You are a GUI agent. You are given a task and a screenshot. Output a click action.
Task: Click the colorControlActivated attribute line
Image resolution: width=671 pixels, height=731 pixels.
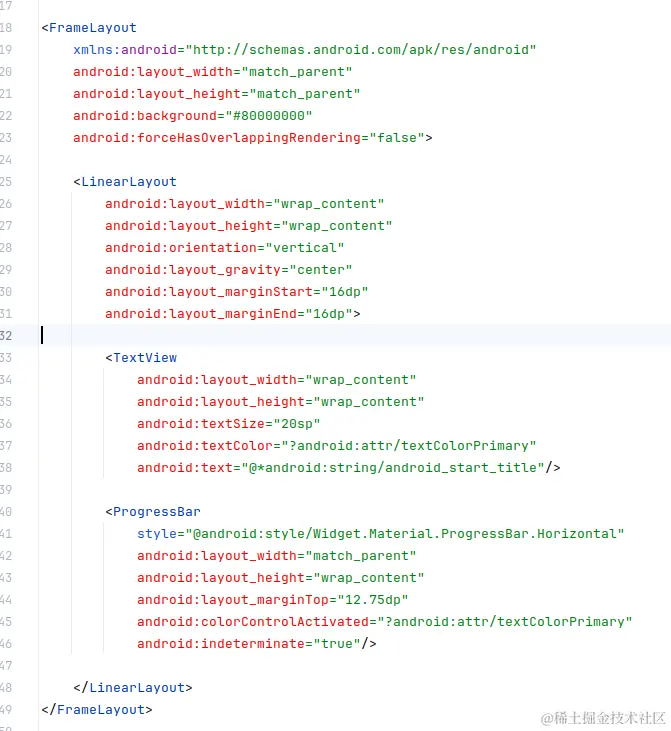click(385, 622)
